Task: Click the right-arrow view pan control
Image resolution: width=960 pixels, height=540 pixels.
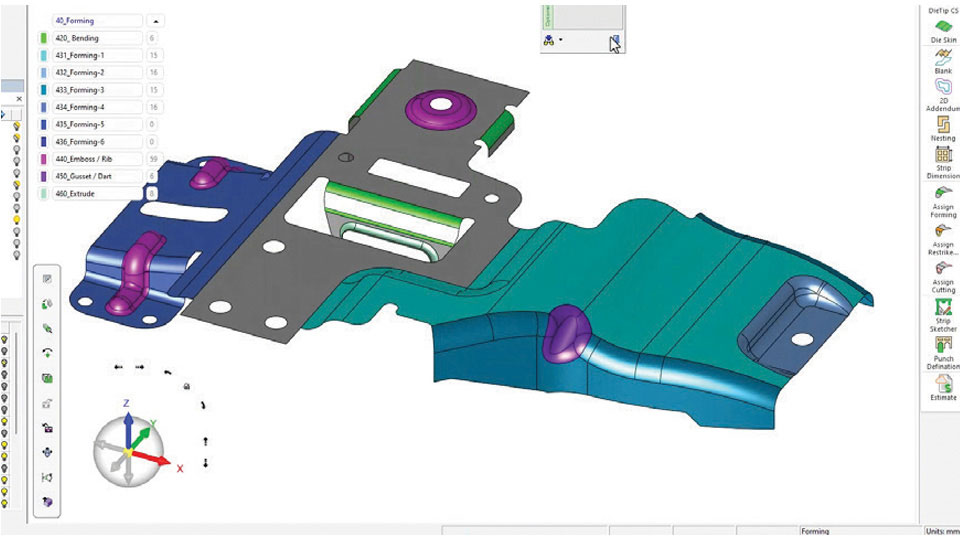Action: pyautogui.click(x=140, y=367)
